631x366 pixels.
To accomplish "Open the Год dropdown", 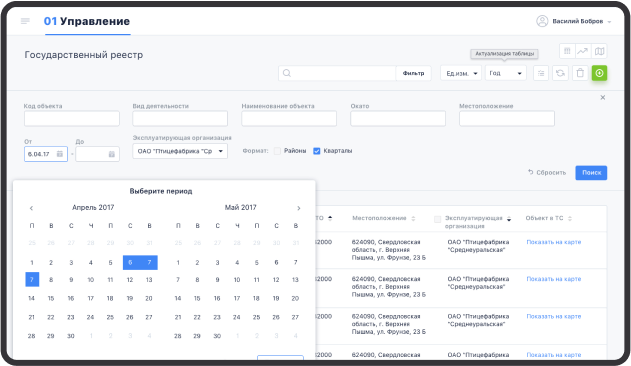I will pyautogui.click(x=506, y=73).
